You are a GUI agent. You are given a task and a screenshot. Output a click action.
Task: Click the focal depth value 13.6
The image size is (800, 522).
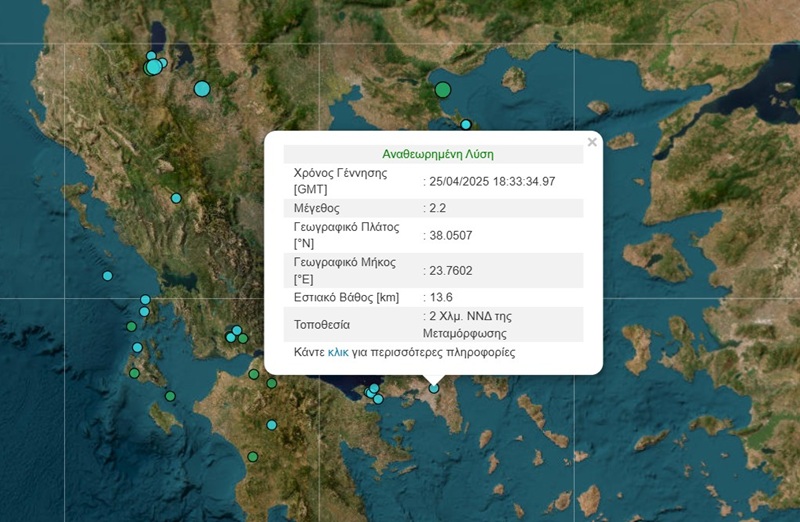pyautogui.click(x=441, y=297)
